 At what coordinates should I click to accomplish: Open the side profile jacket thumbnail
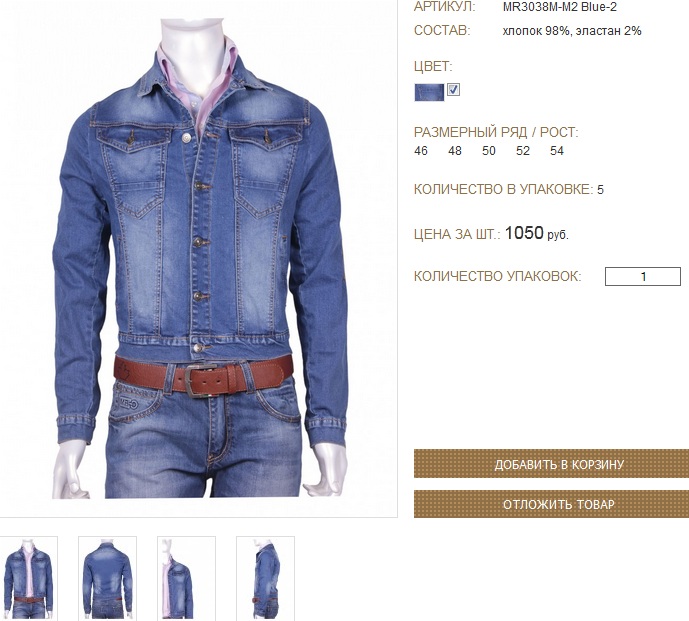pos(265,578)
